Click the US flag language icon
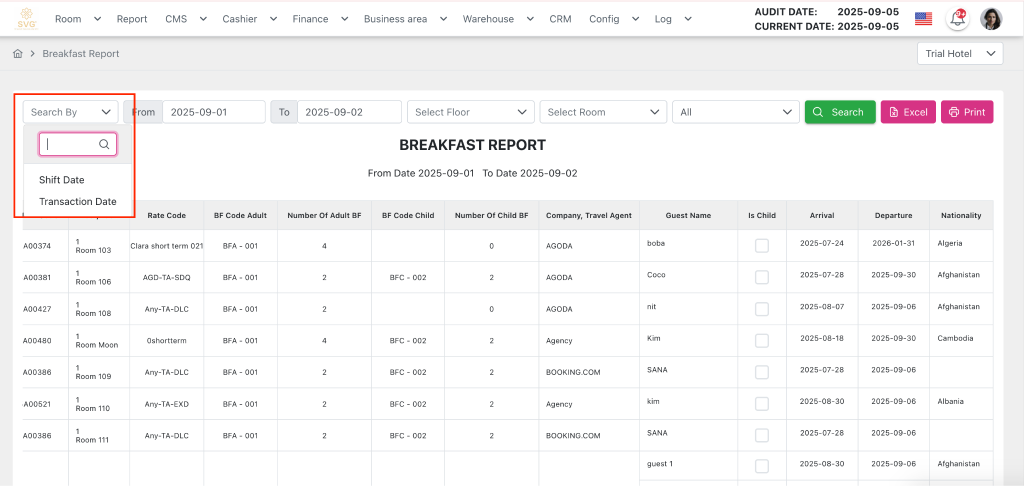Image resolution: width=1024 pixels, height=486 pixels. [923, 19]
